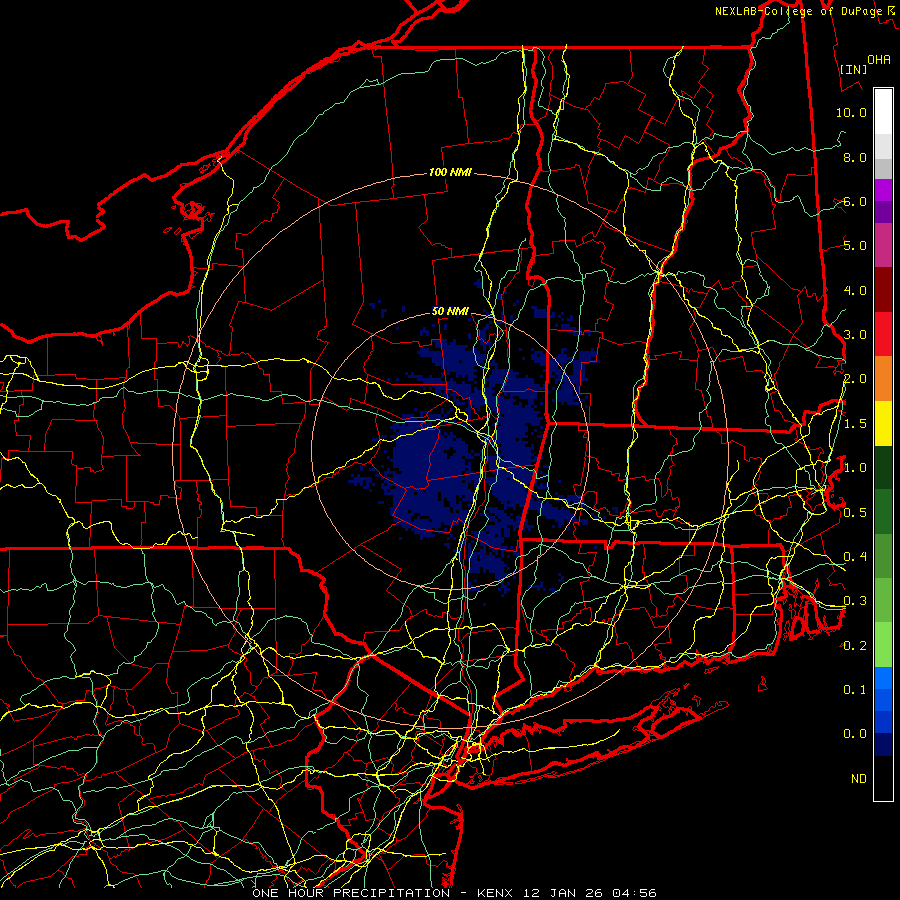
Task: Click the '3.0' legend value
Action: 855,335
